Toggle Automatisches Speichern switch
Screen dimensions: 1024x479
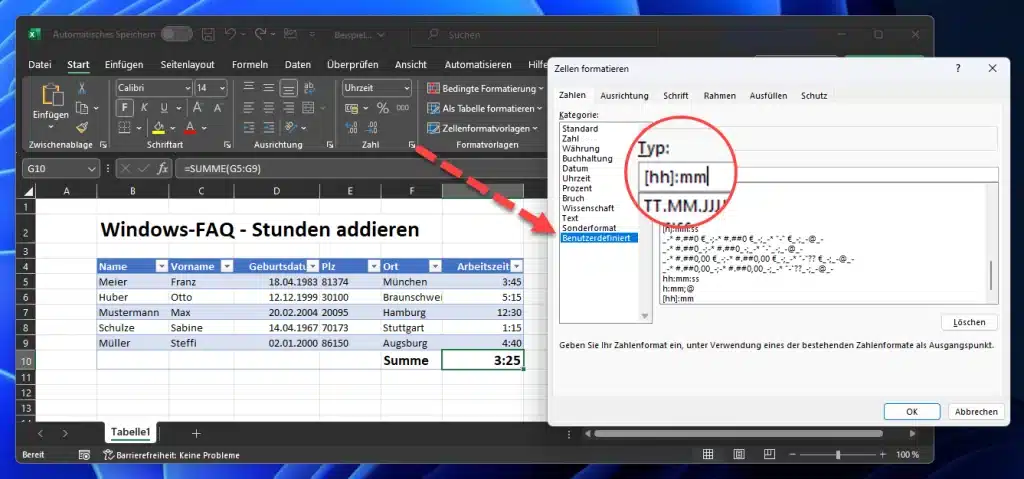pos(177,34)
